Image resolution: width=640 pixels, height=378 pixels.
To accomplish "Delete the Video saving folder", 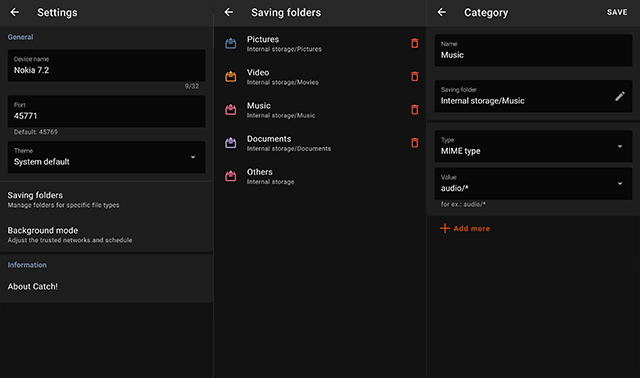I will (414, 76).
